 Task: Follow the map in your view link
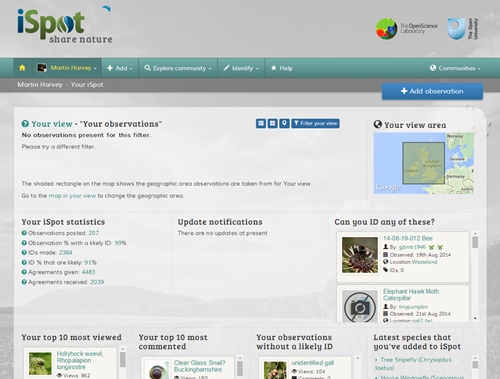point(72,196)
